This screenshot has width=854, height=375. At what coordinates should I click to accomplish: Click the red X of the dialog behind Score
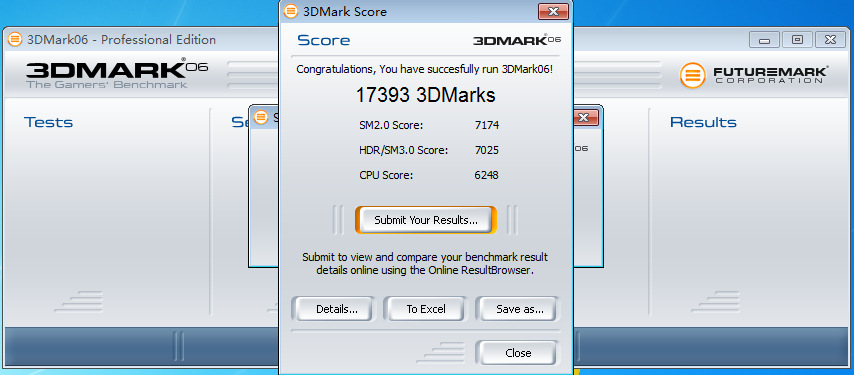585,117
